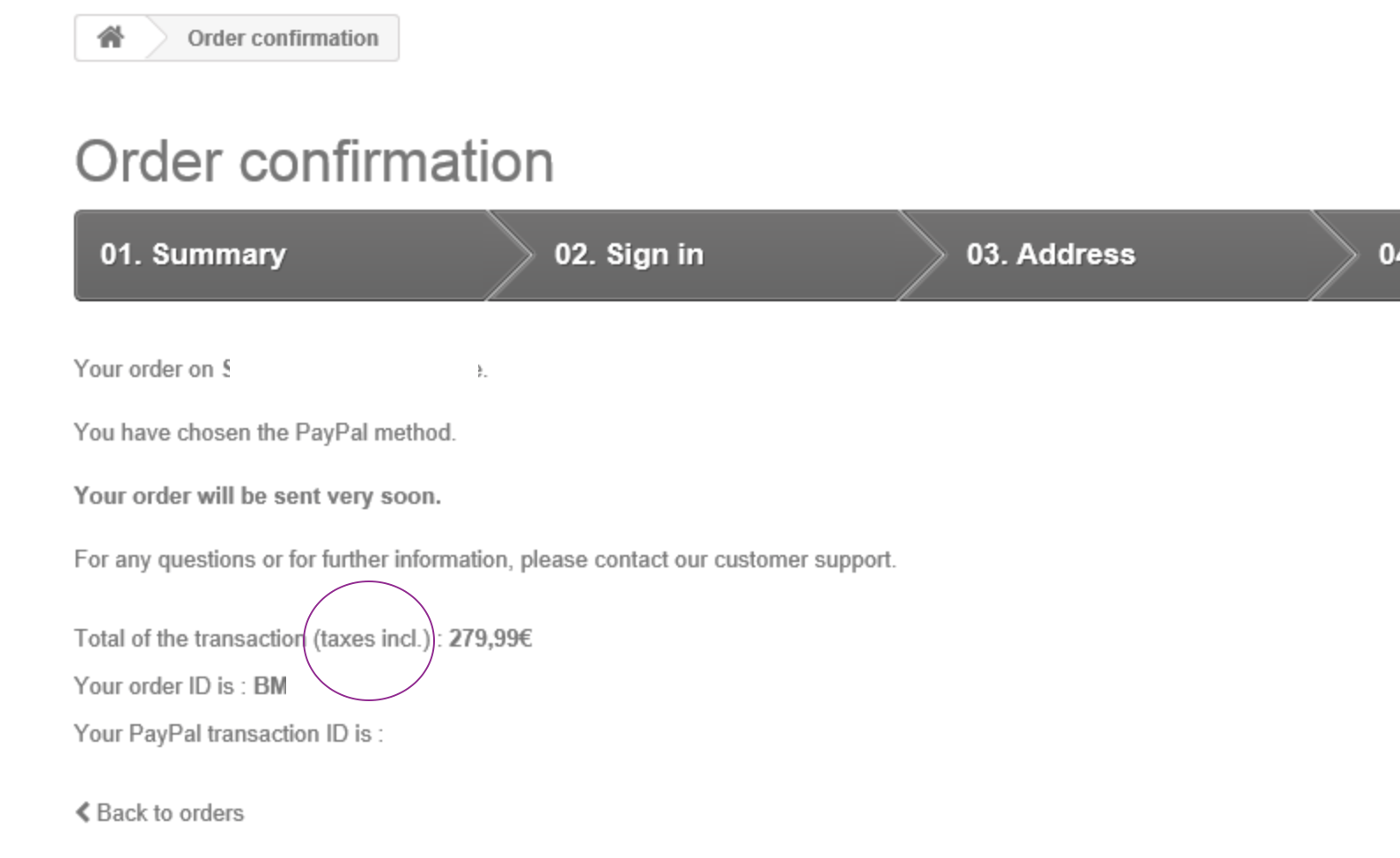
Task: Open the 02. Sign in step
Action: (696, 255)
